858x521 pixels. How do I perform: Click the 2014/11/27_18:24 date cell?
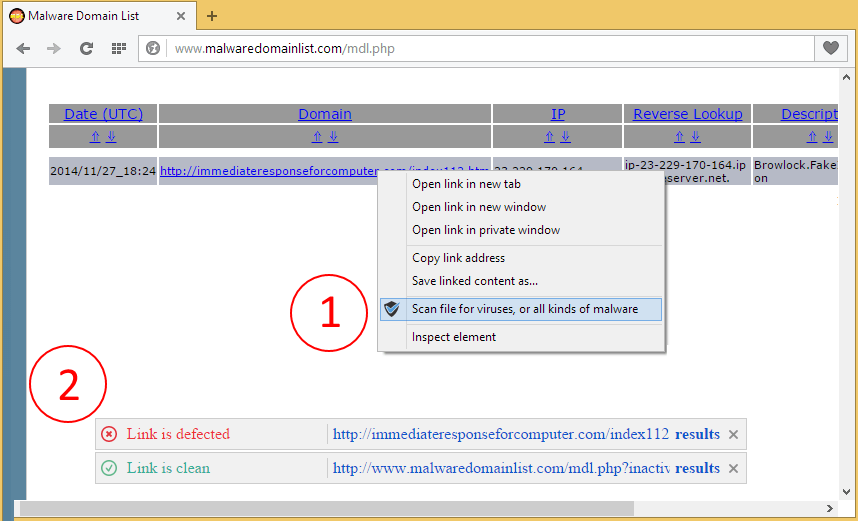pos(103,171)
